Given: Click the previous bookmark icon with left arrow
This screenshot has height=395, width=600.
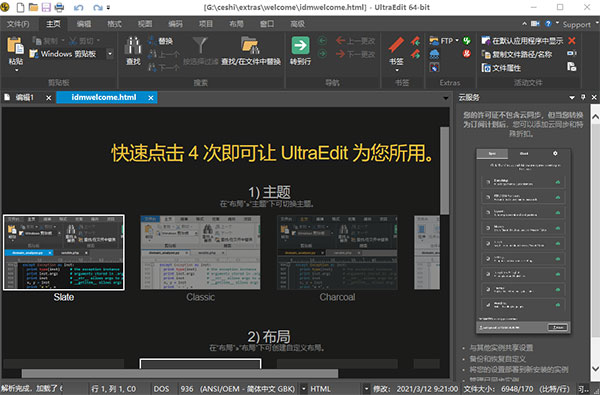Looking at the screenshot, I should 415,41.
